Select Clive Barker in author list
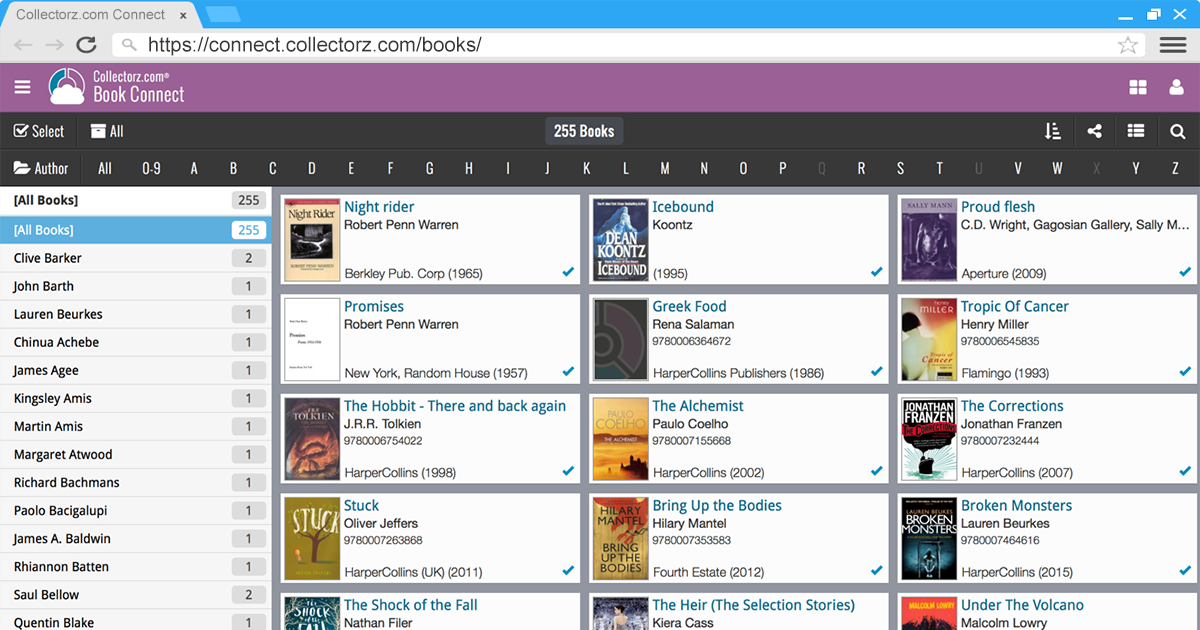This screenshot has width=1200, height=630. (135, 258)
